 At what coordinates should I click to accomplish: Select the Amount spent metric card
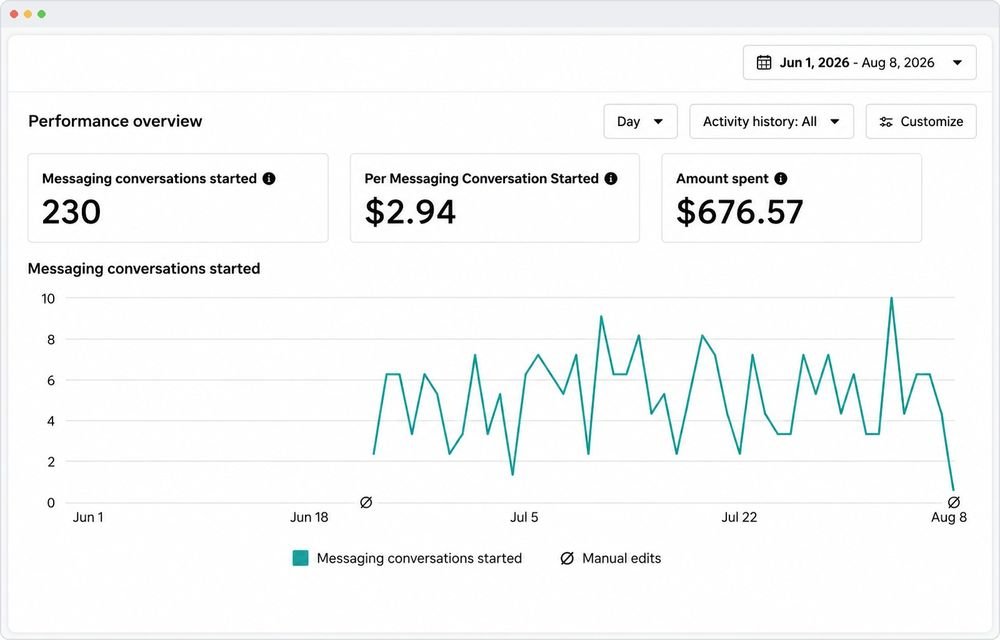pos(791,198)
